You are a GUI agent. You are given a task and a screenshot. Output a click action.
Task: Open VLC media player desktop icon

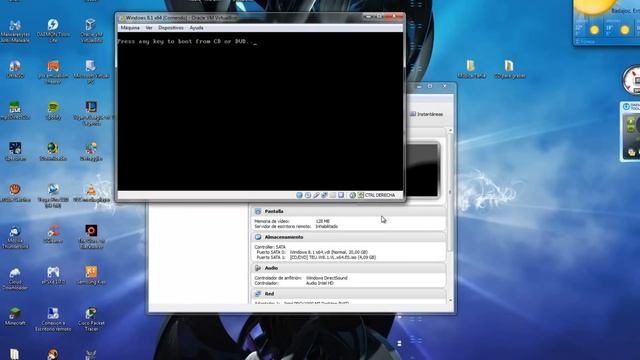[91, 193]
